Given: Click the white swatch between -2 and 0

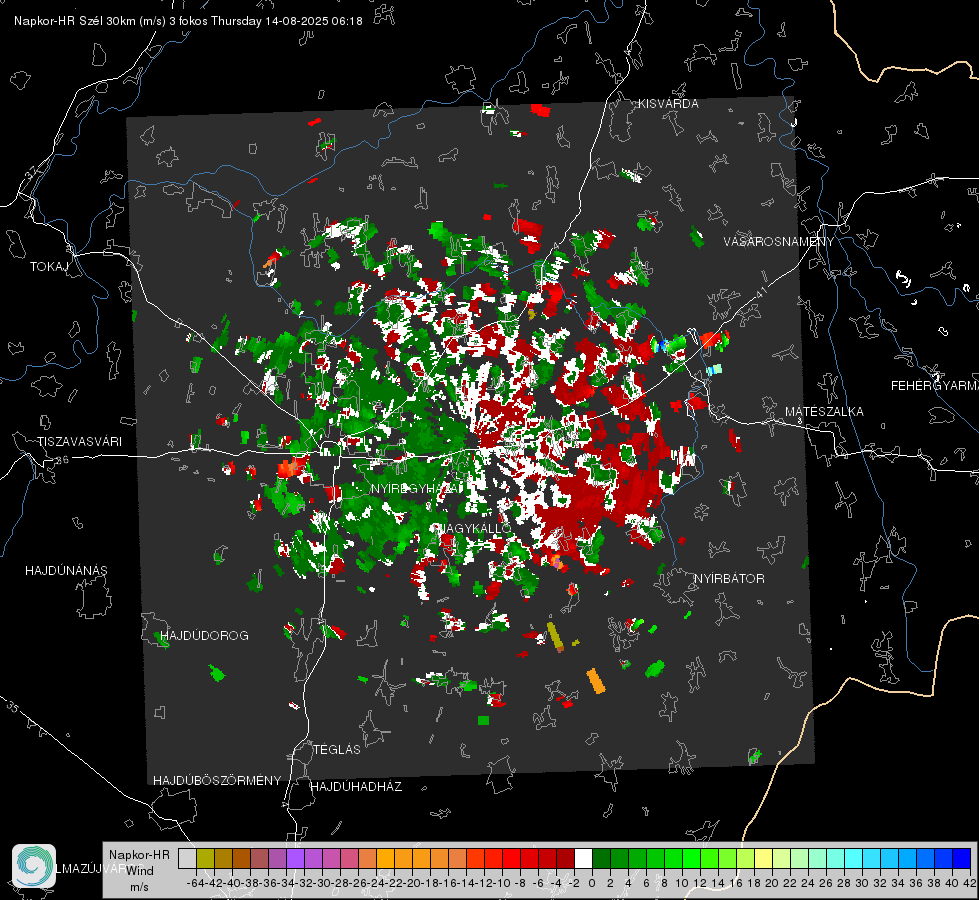Looking at the screenshot, I should [583, 858].
